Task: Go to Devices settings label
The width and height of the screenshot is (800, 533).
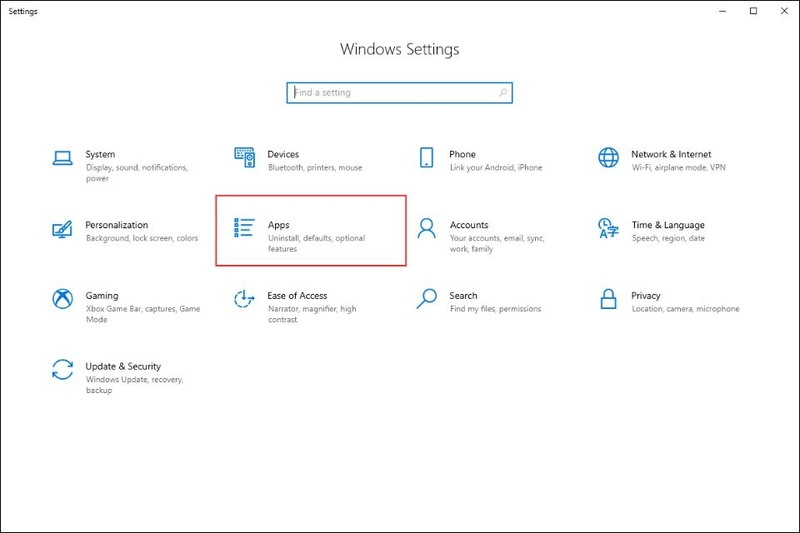Action: click(x=283, y=155)
